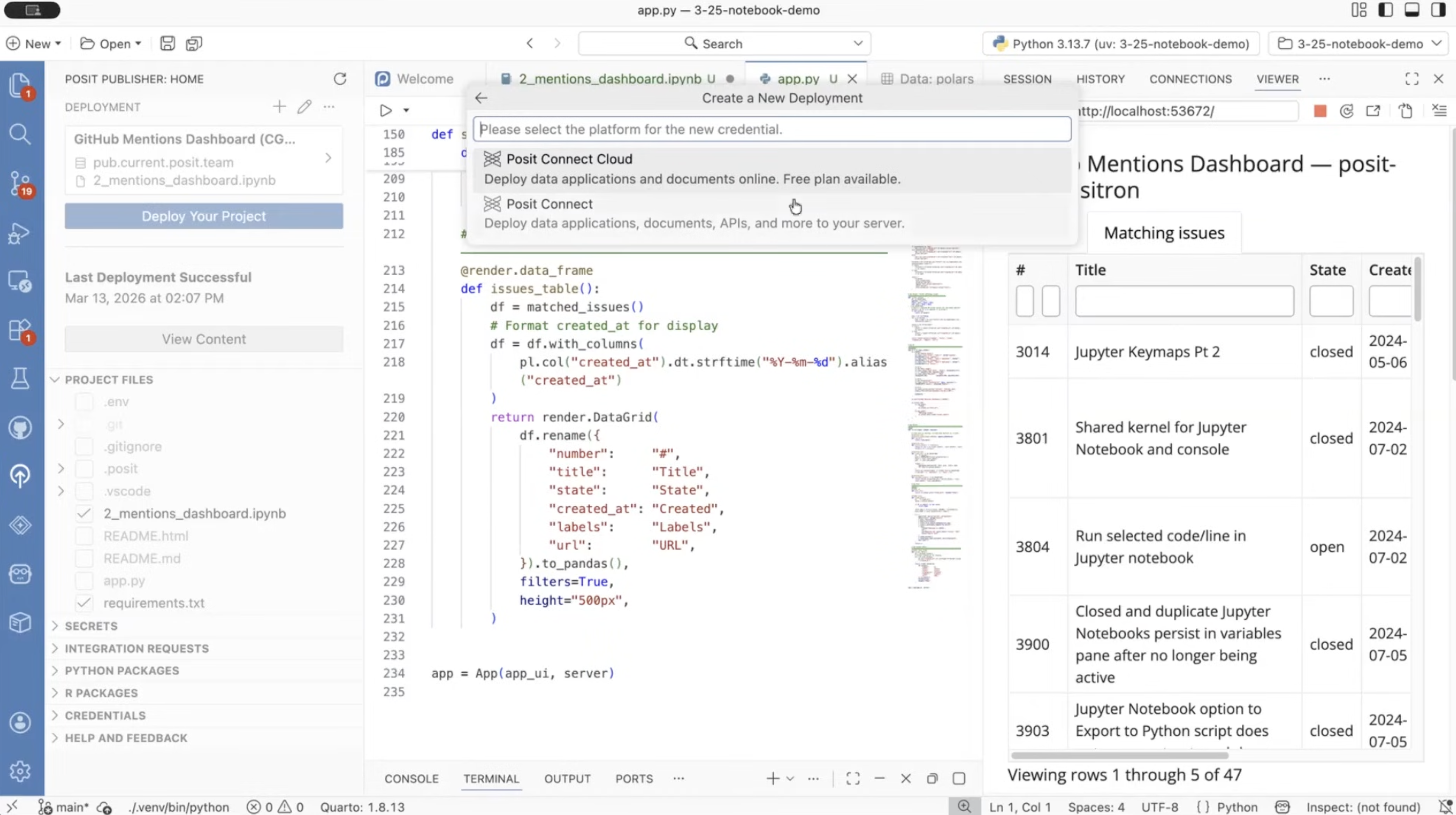This screenshot has width=1456, height=815.
Task: Expand the .vscode folder
Action: click(x=61, y=491)
